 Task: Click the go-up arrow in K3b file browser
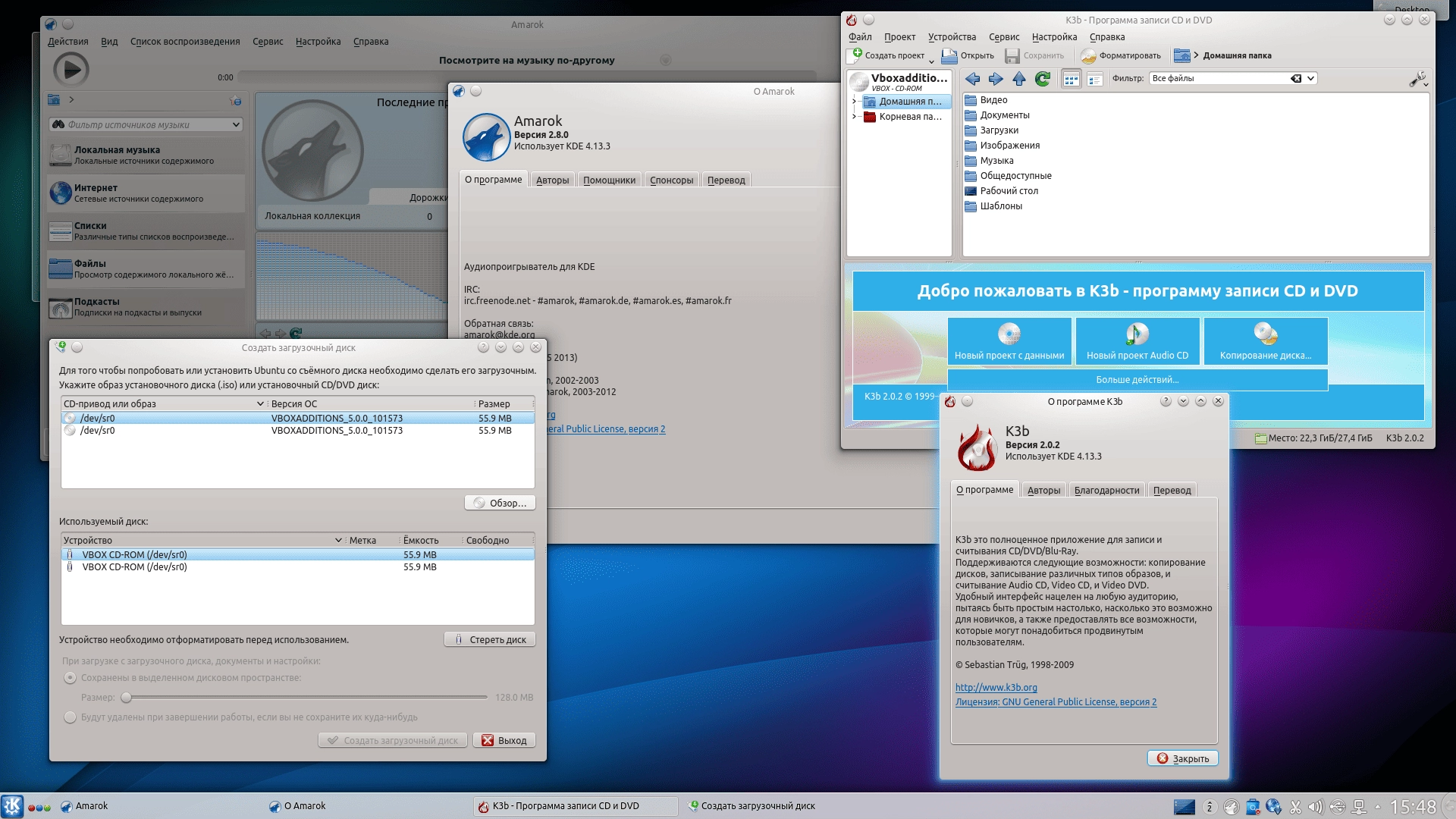point(1019,79)
